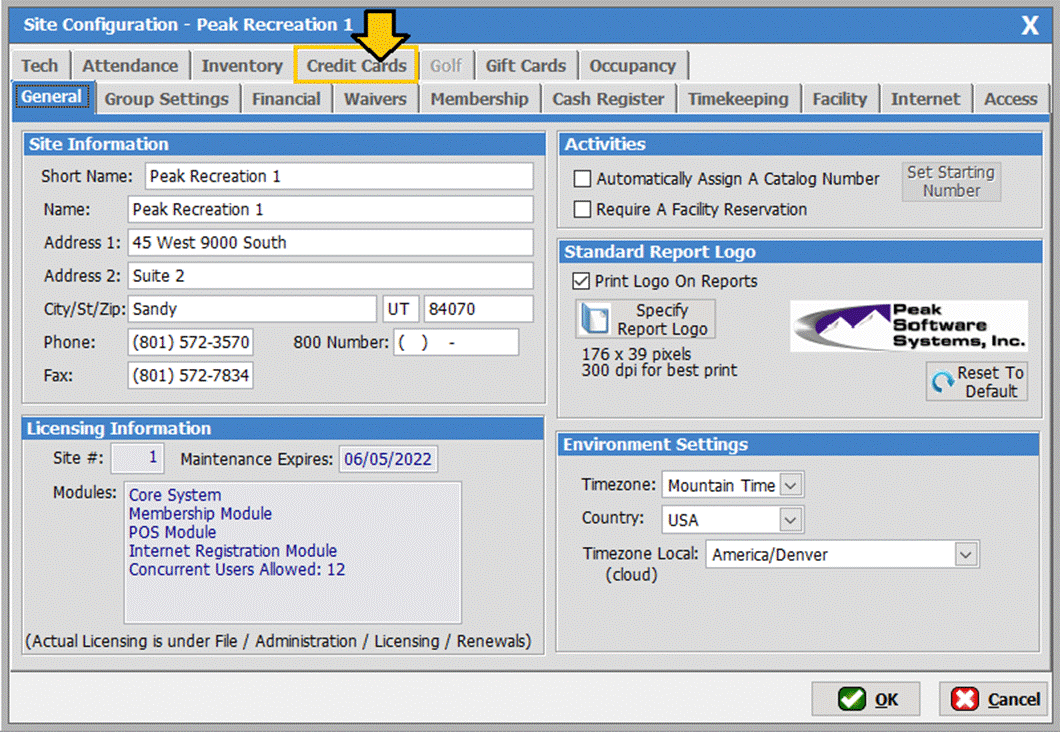1060x732 pixels.
Task: Open the Financial tab
Action: pyautogui.click(x=286, y=99)
